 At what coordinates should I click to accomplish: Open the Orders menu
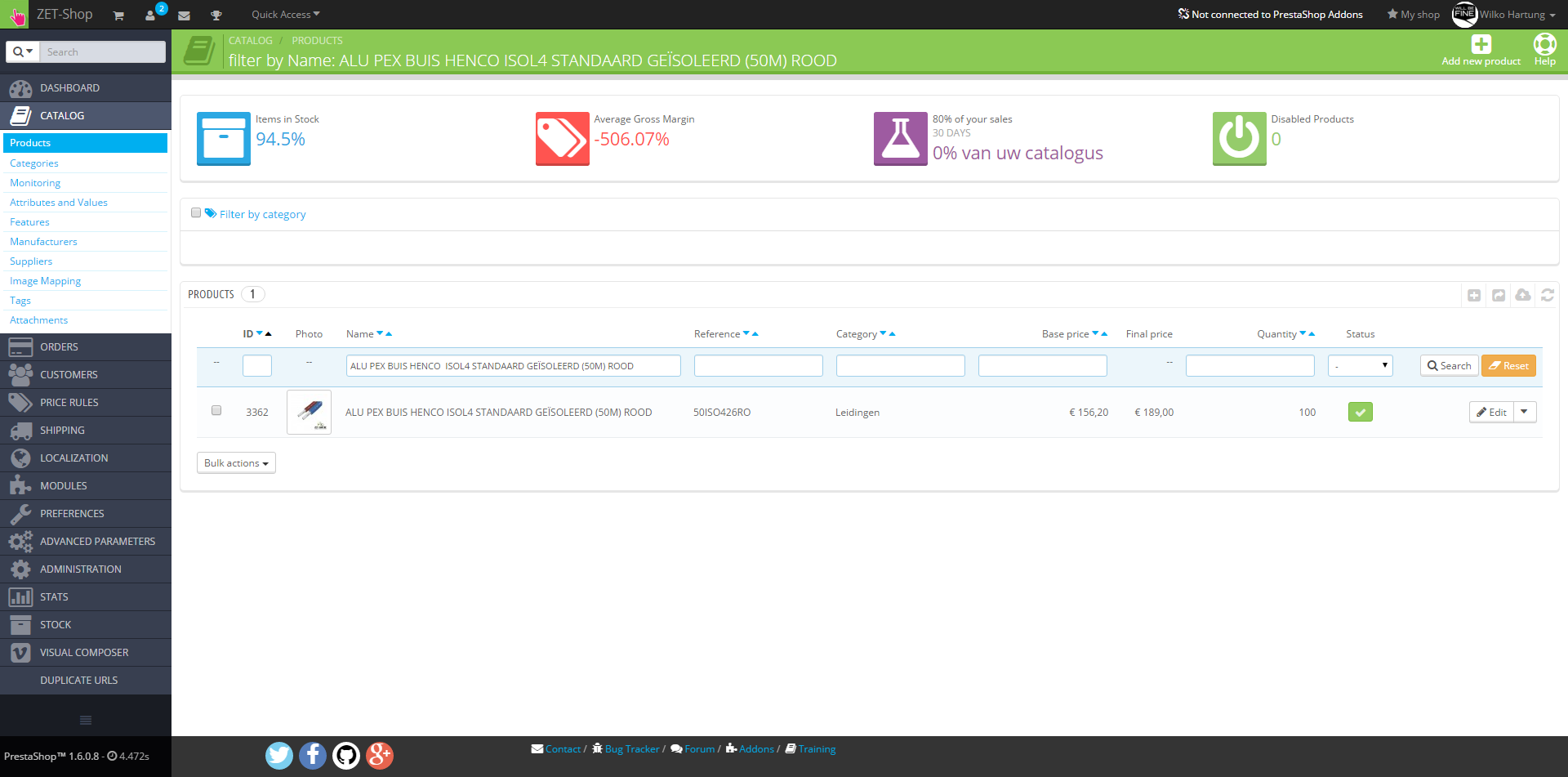(86, 347)
